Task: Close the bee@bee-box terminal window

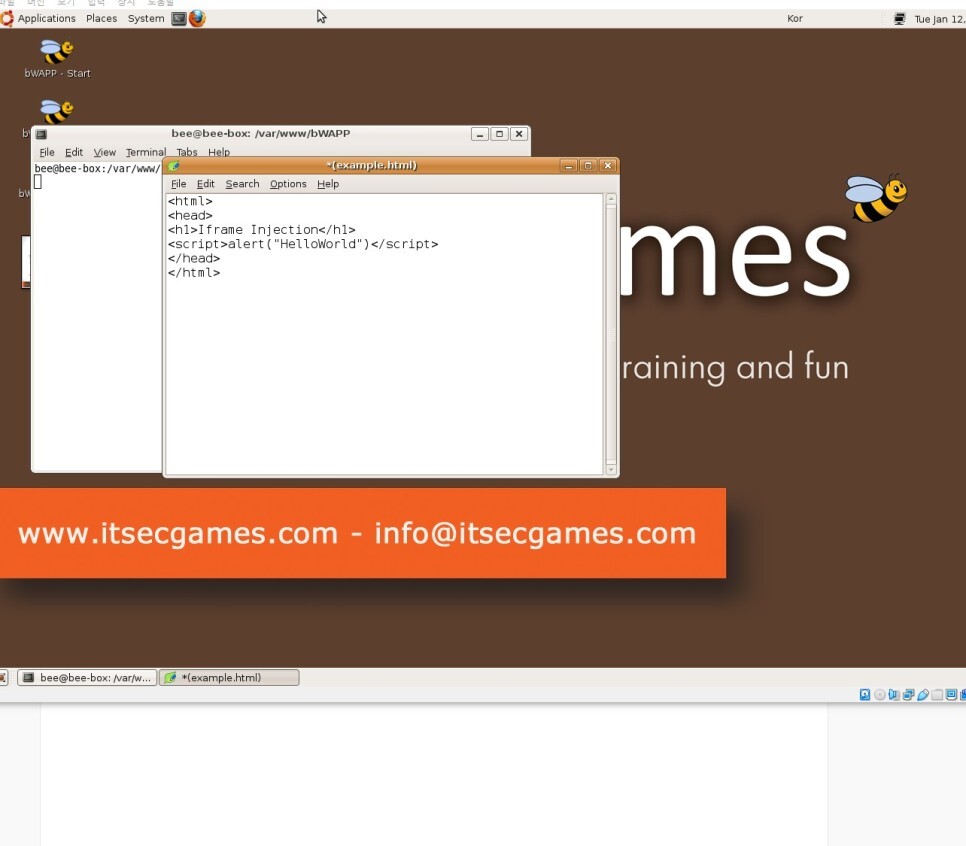Action: (519, 134)
